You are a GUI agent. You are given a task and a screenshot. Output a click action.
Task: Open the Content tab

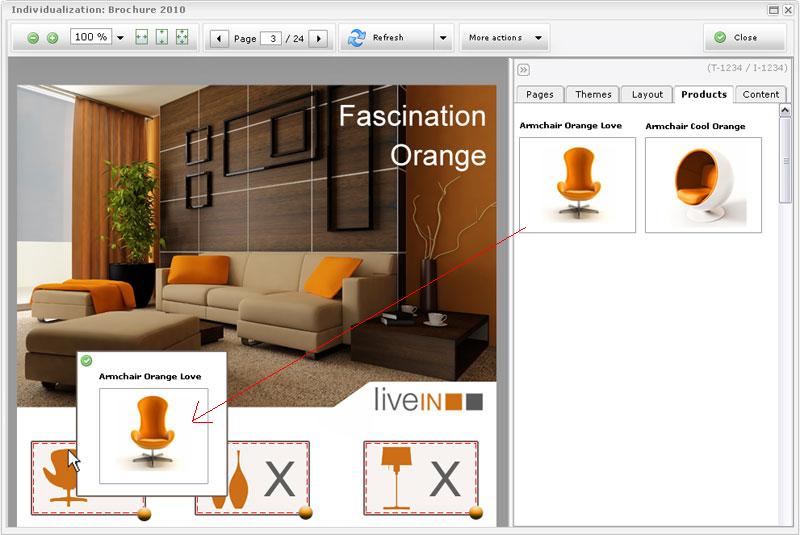(760, 94)
